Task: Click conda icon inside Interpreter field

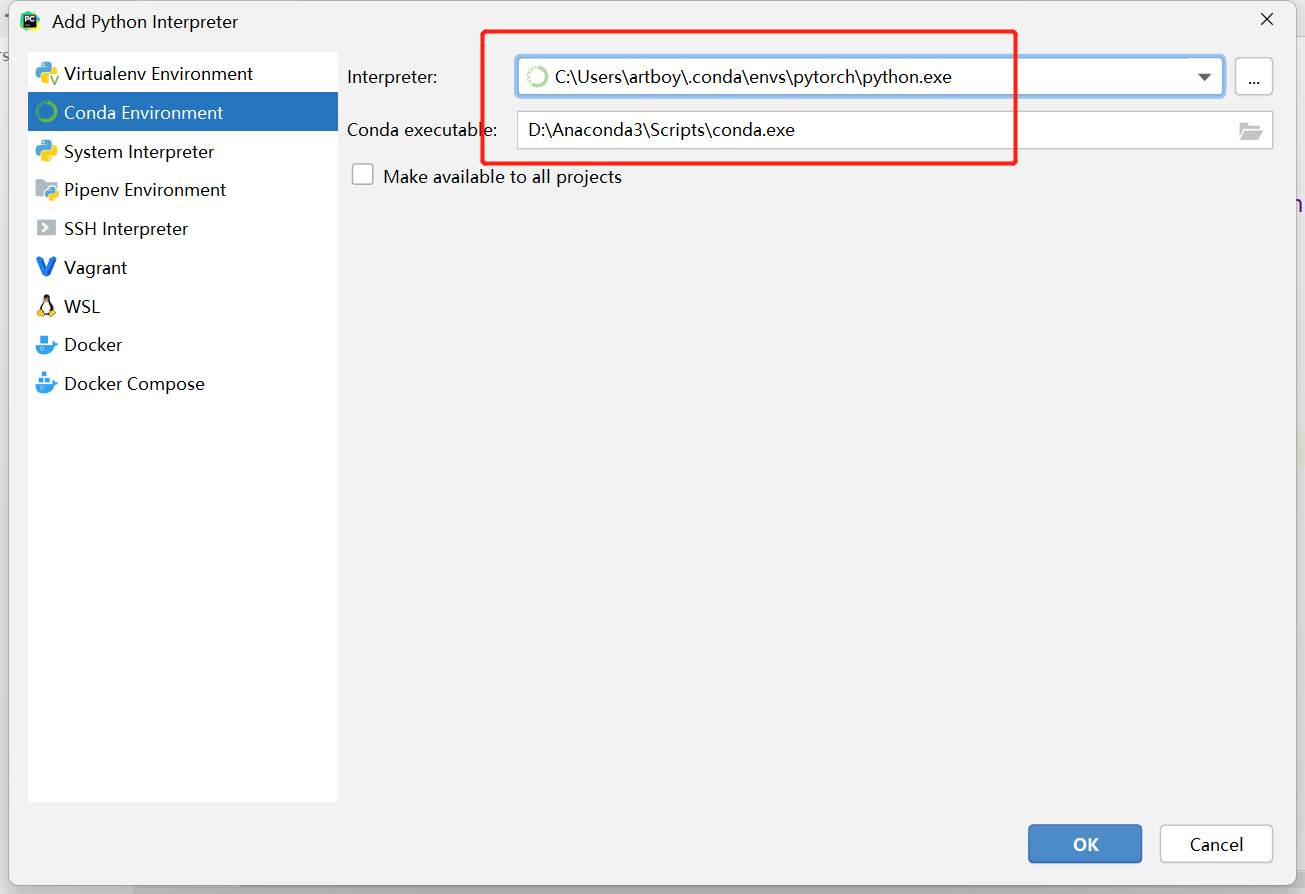Action: 537,76
